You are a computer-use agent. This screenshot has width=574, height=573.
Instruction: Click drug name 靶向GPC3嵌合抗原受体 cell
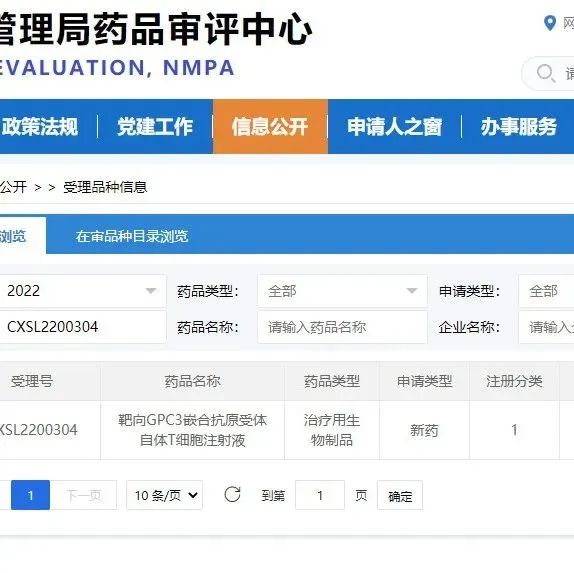coord(193,430)
